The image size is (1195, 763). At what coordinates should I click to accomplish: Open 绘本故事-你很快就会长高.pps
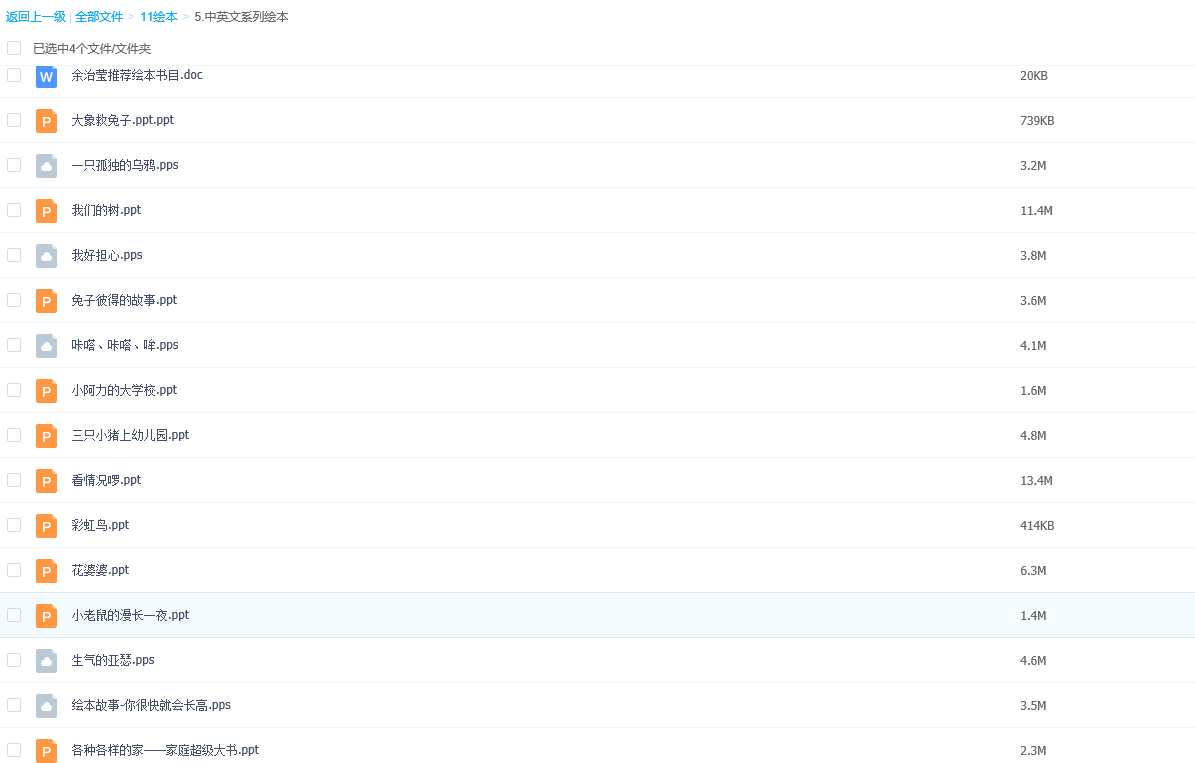151,705
